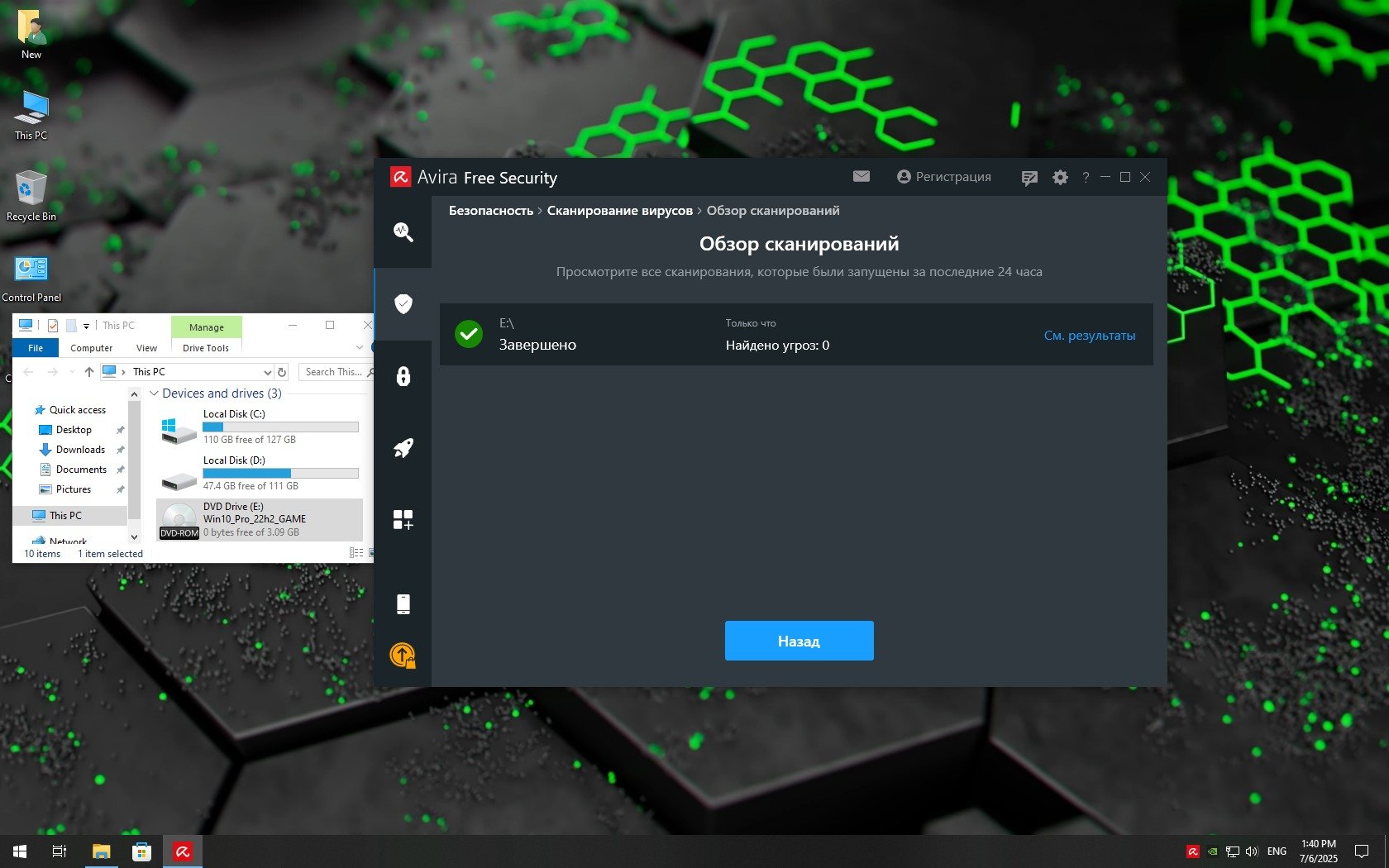The image size is (1389, 868).
Task: Click Local Disk (D:) capacity bar
Action: click(281, 474)
